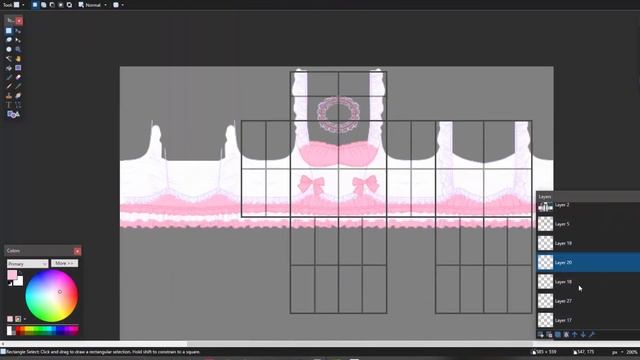Select Layer 19 in Layers panel
Screen dimensions: 640x360
588,243
